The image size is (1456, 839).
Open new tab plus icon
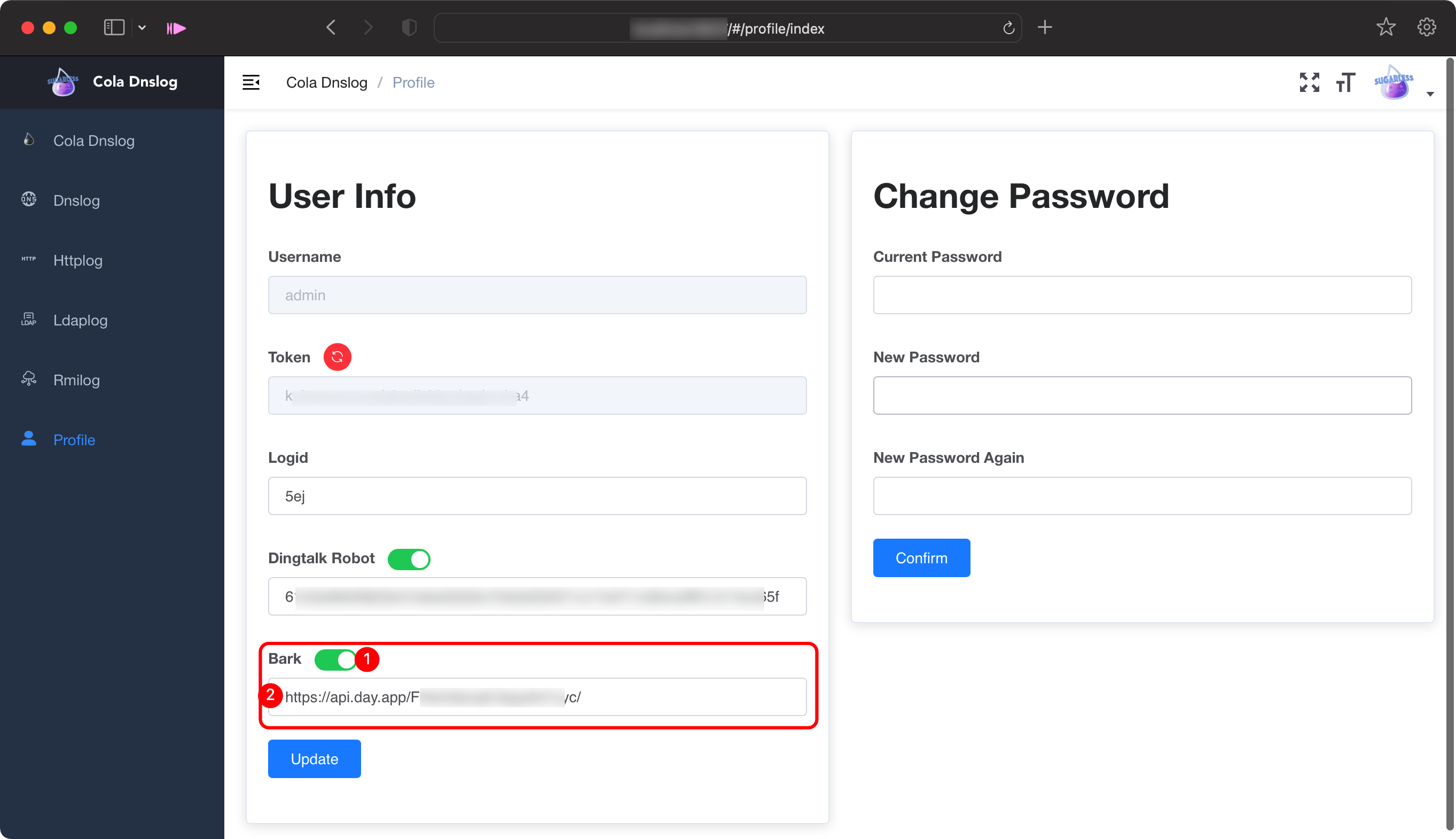(1045, 27)
